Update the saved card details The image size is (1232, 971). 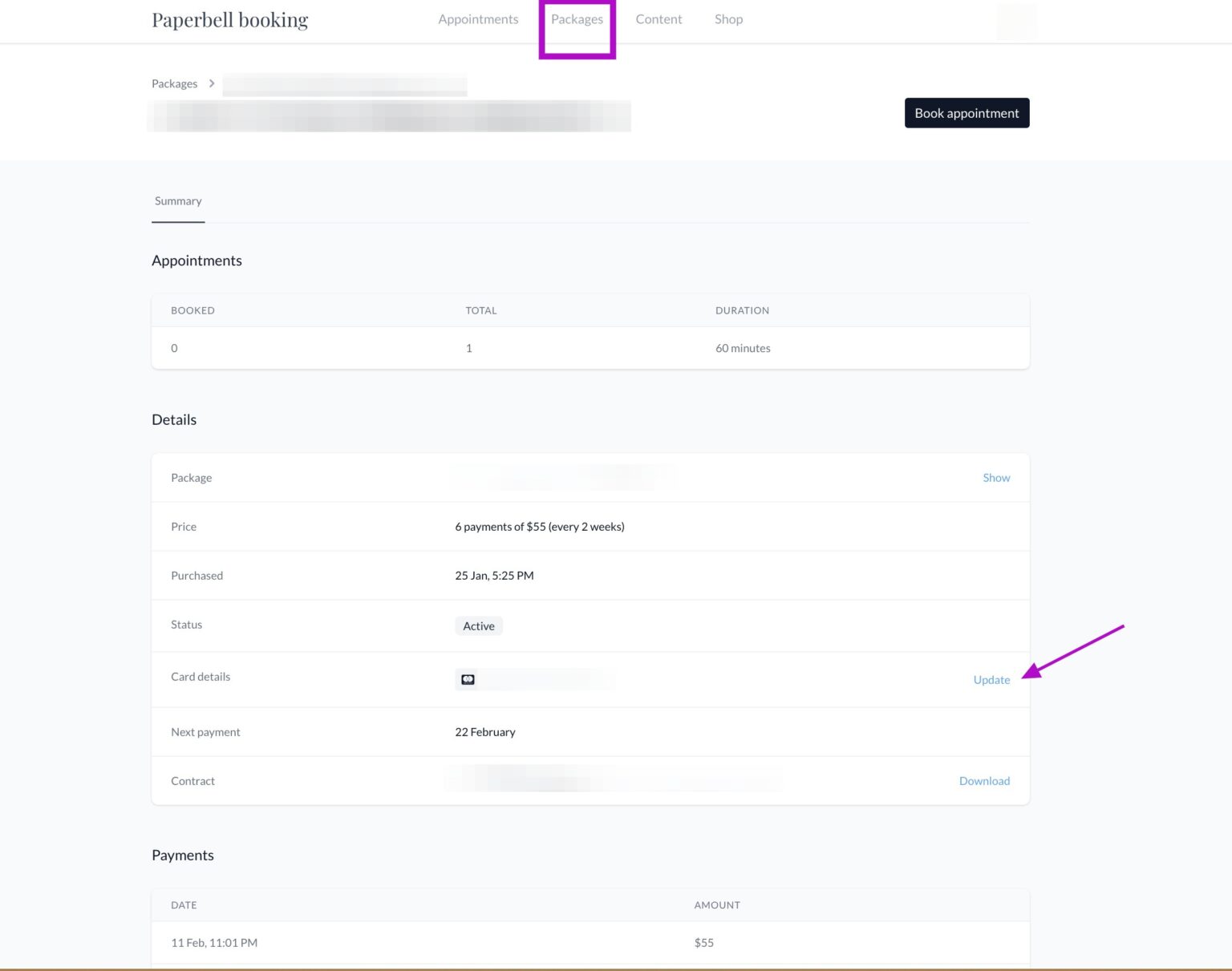[x=991, y=679]
